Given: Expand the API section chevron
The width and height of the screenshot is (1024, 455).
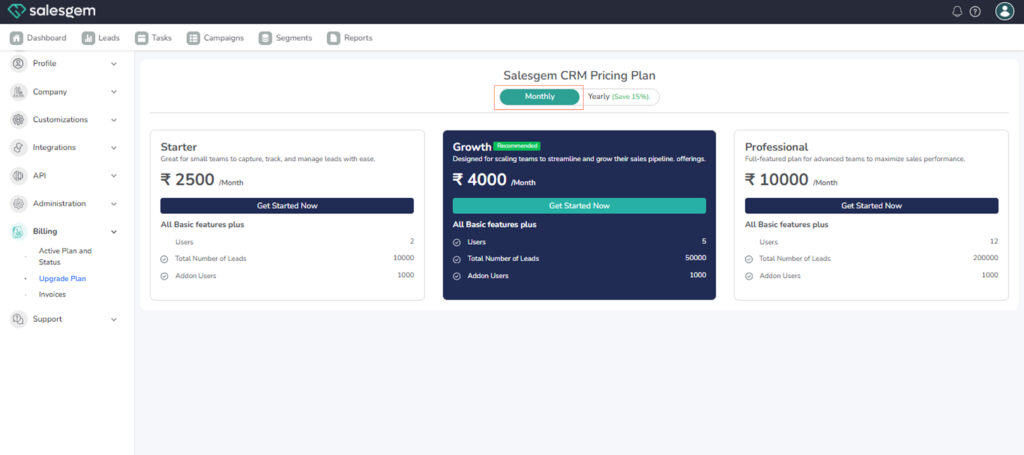Looking at the screenshot, I should click(114, 176).
